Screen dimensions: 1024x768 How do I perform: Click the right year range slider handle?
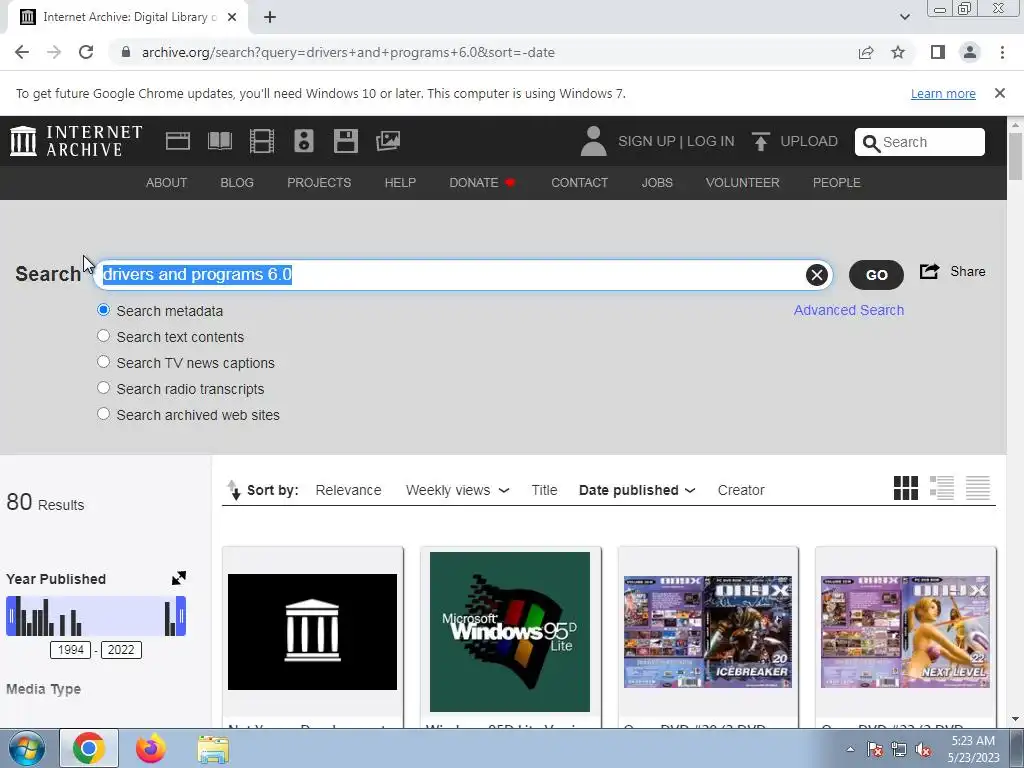click(181, 616)
